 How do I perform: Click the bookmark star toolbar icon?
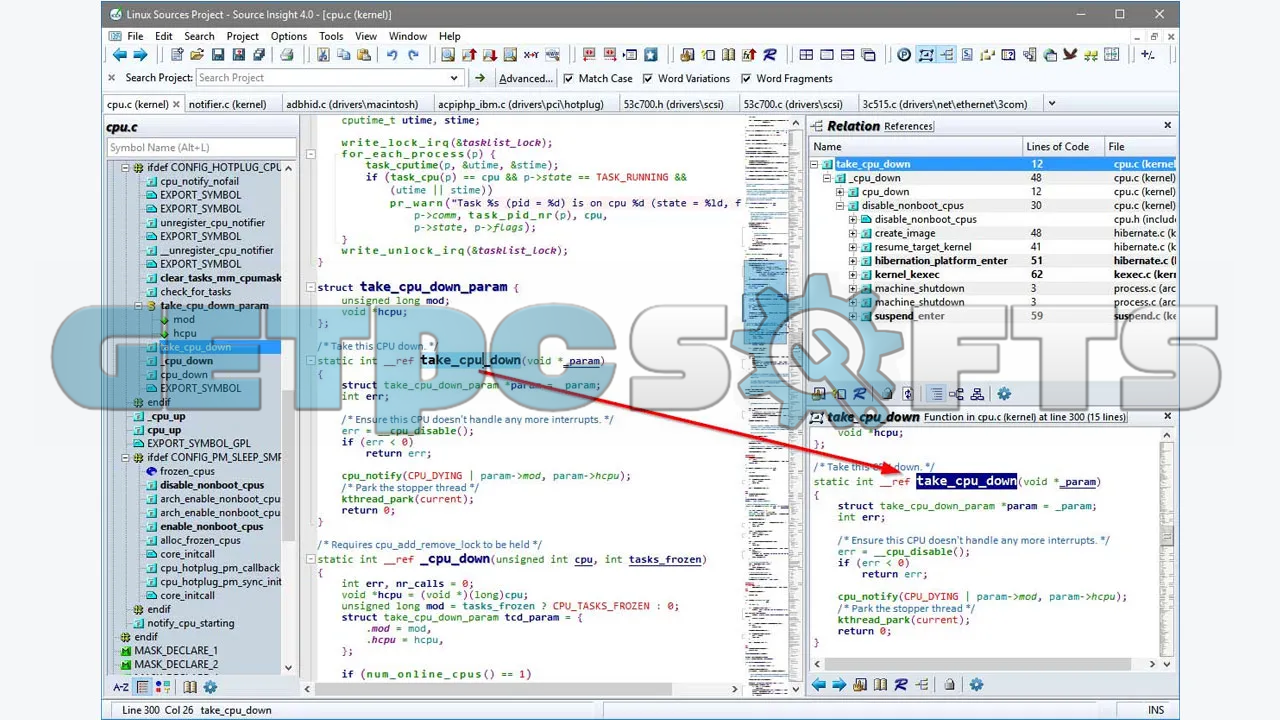651,55
